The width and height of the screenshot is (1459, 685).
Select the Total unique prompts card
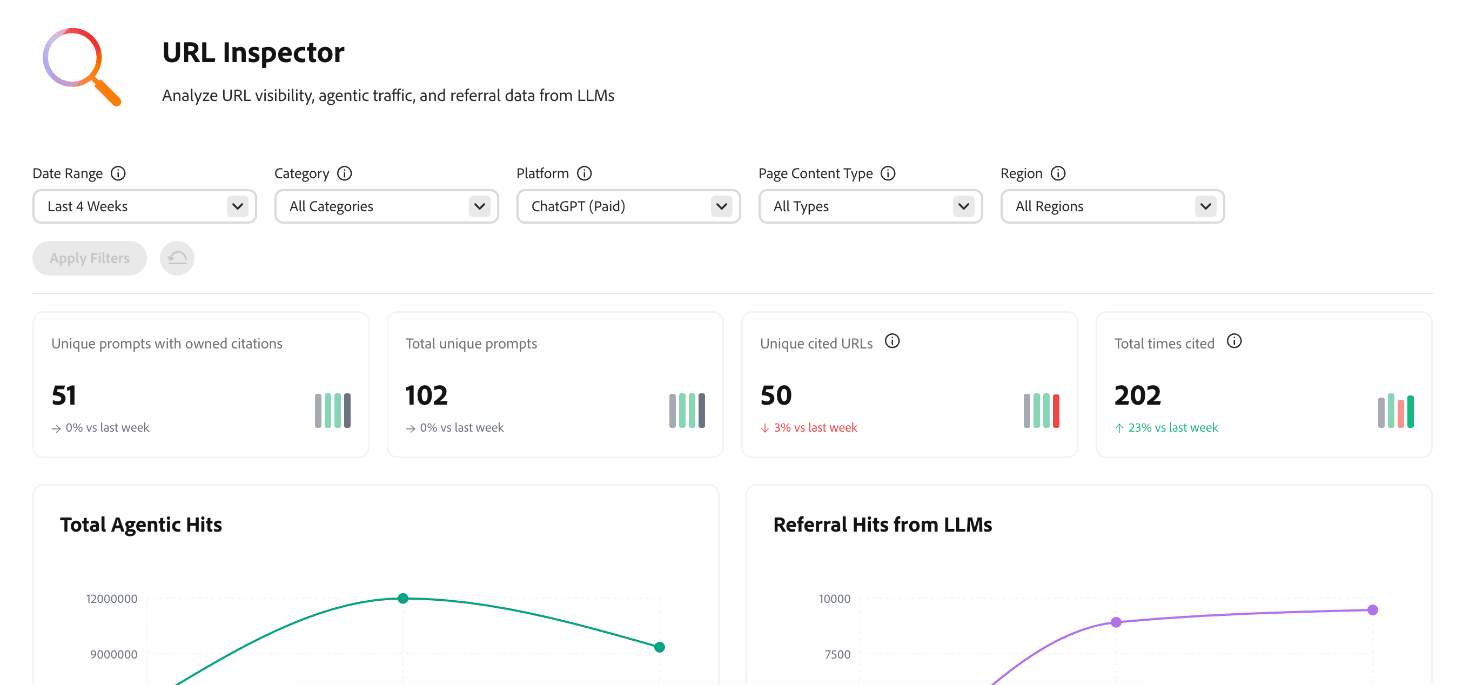(555, 385)
